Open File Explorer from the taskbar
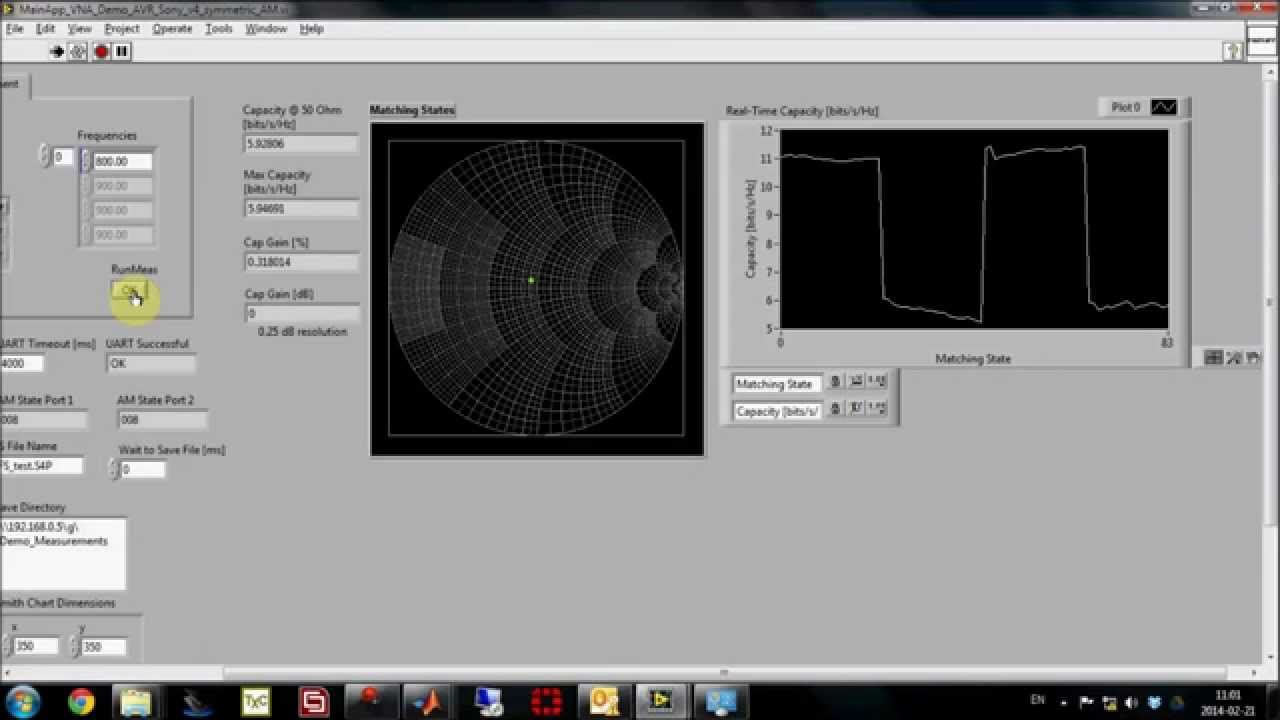This screenshot has width=1280, height=720. pyautogui.click(x=135, y=701)
